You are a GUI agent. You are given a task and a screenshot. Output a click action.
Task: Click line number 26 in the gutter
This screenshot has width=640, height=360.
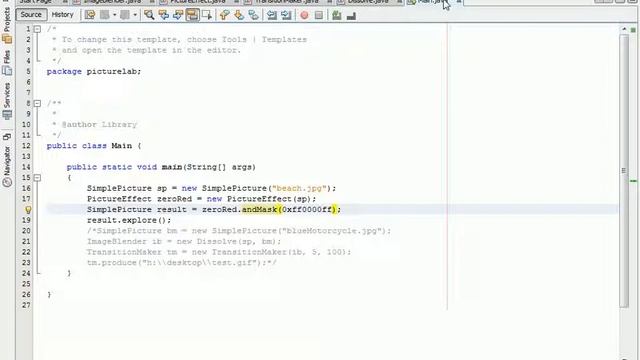[26, 294]
